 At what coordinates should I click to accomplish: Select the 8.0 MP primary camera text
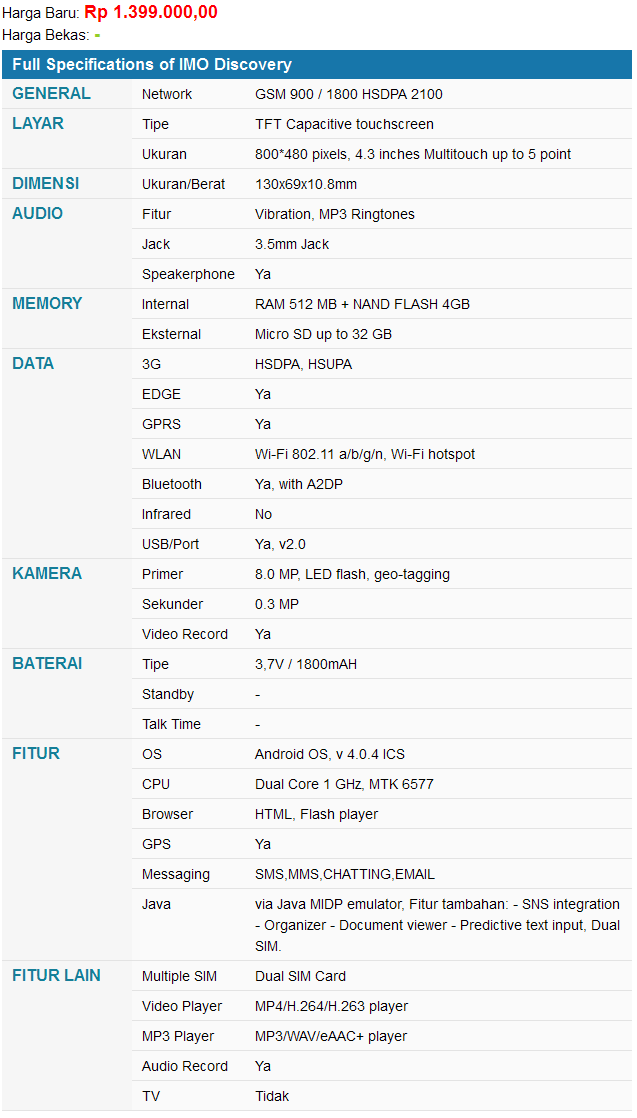click(x=352, y=574)
